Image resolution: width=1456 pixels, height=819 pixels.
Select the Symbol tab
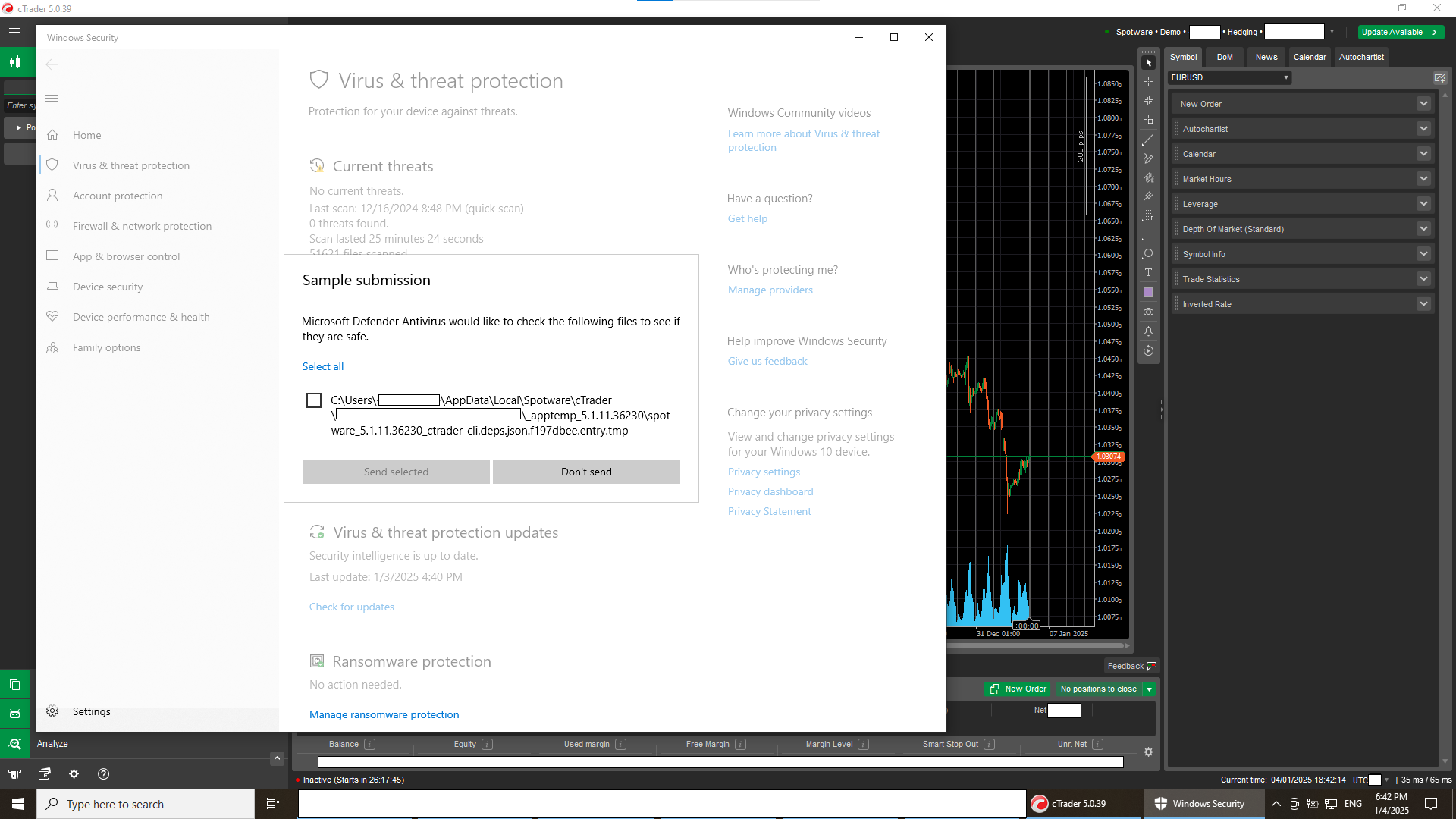click(1183, 57)
